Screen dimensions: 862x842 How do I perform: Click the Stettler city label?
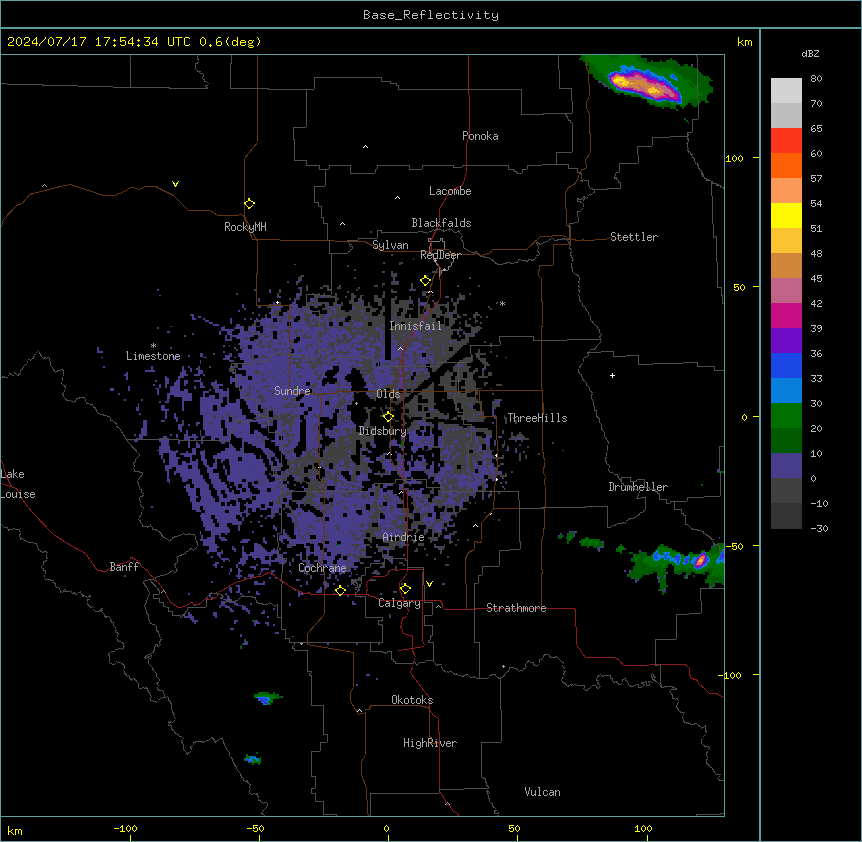click(634, 237)
